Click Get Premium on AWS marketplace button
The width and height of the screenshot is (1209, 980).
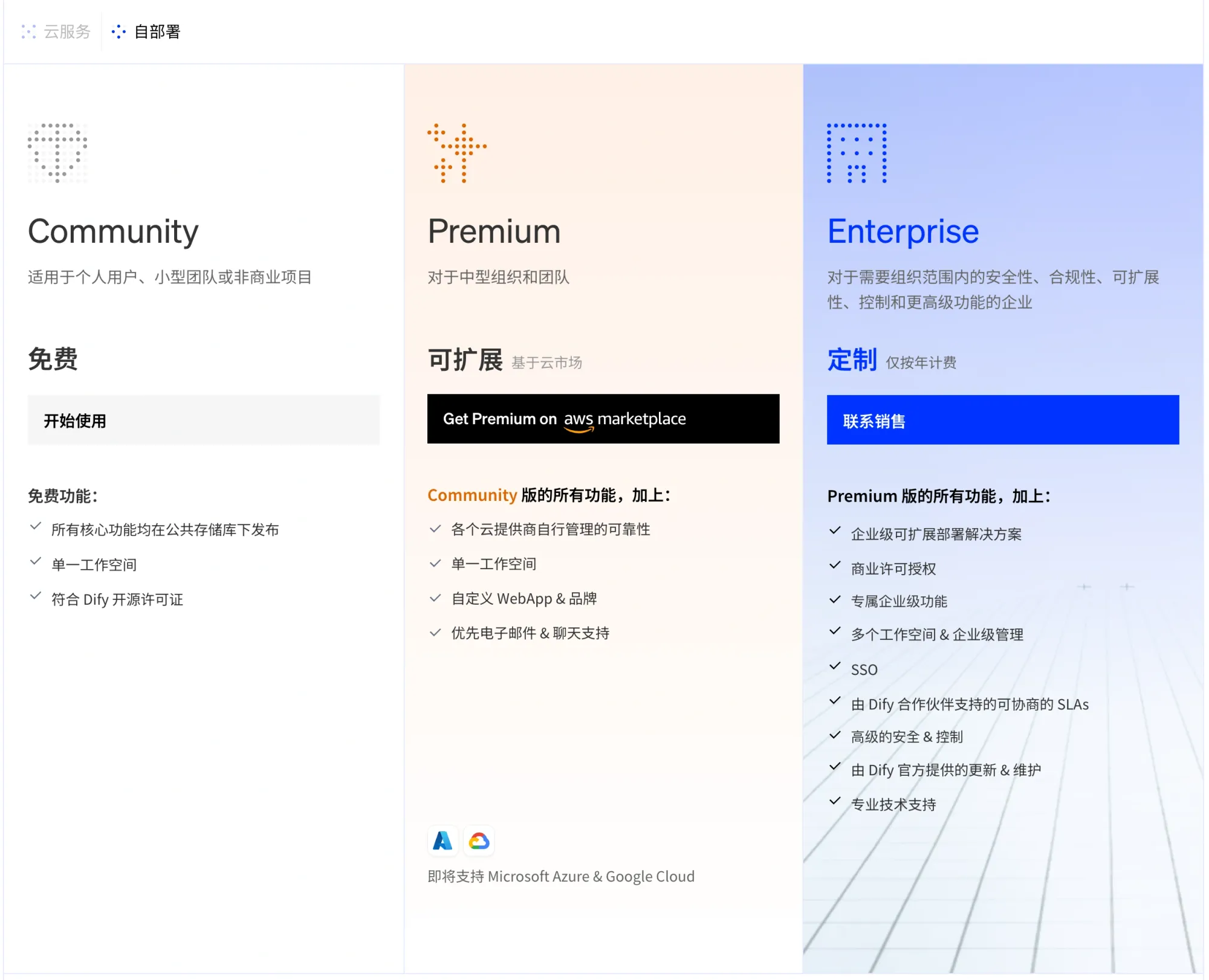603,419
